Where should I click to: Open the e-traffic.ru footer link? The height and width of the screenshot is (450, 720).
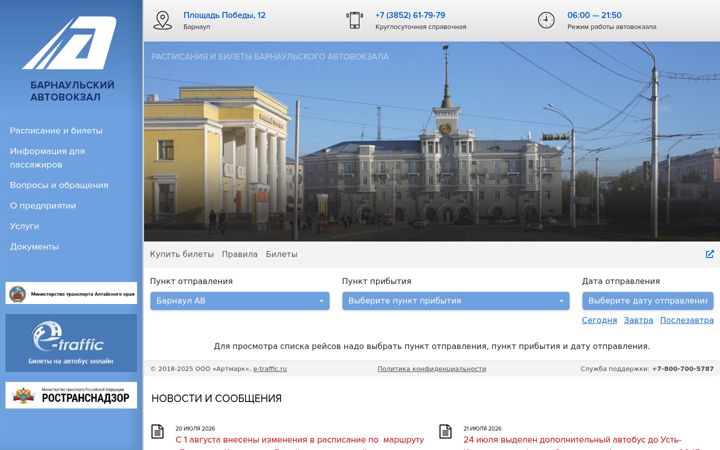pos(270,369)
